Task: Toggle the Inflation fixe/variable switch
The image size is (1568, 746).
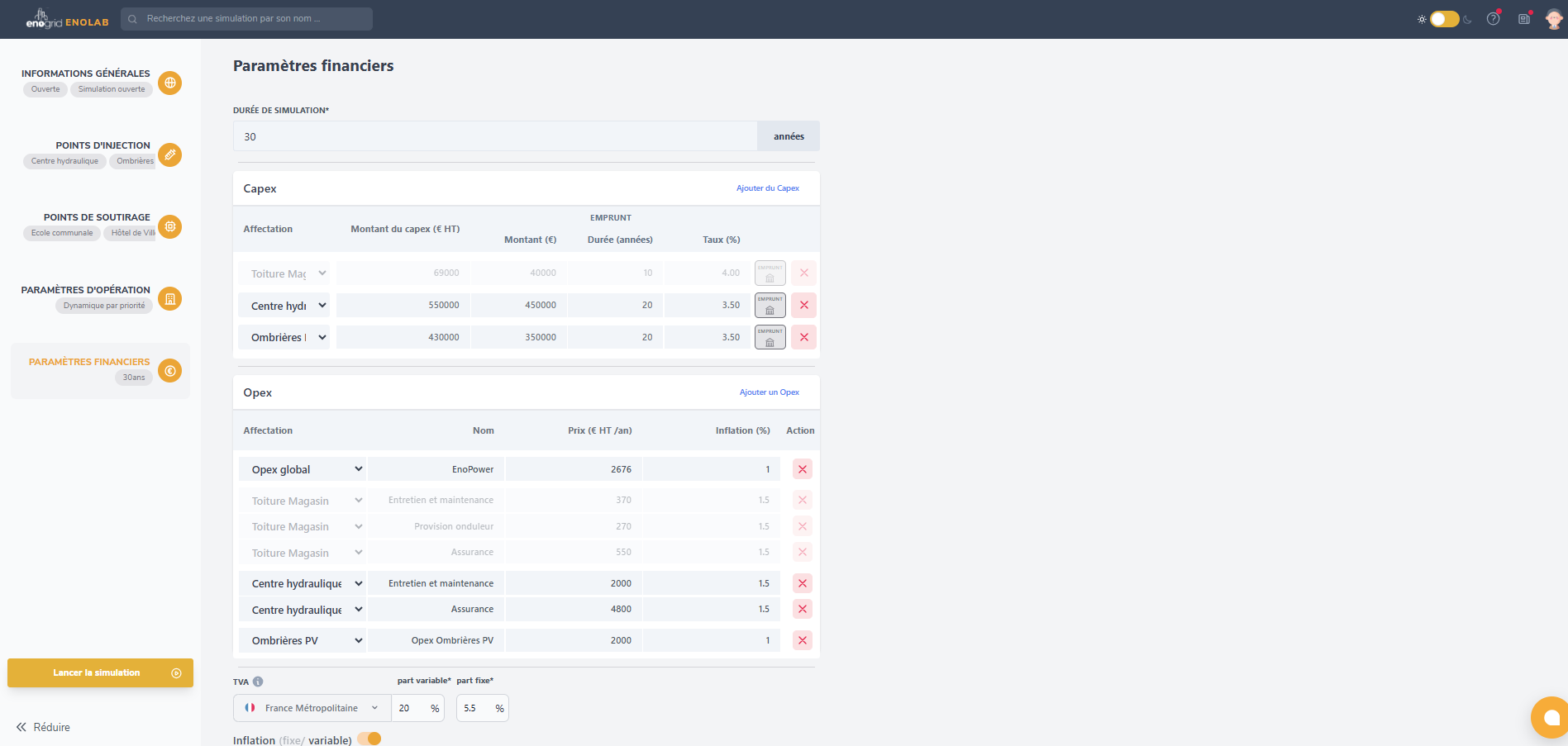Action: point(369,739)
